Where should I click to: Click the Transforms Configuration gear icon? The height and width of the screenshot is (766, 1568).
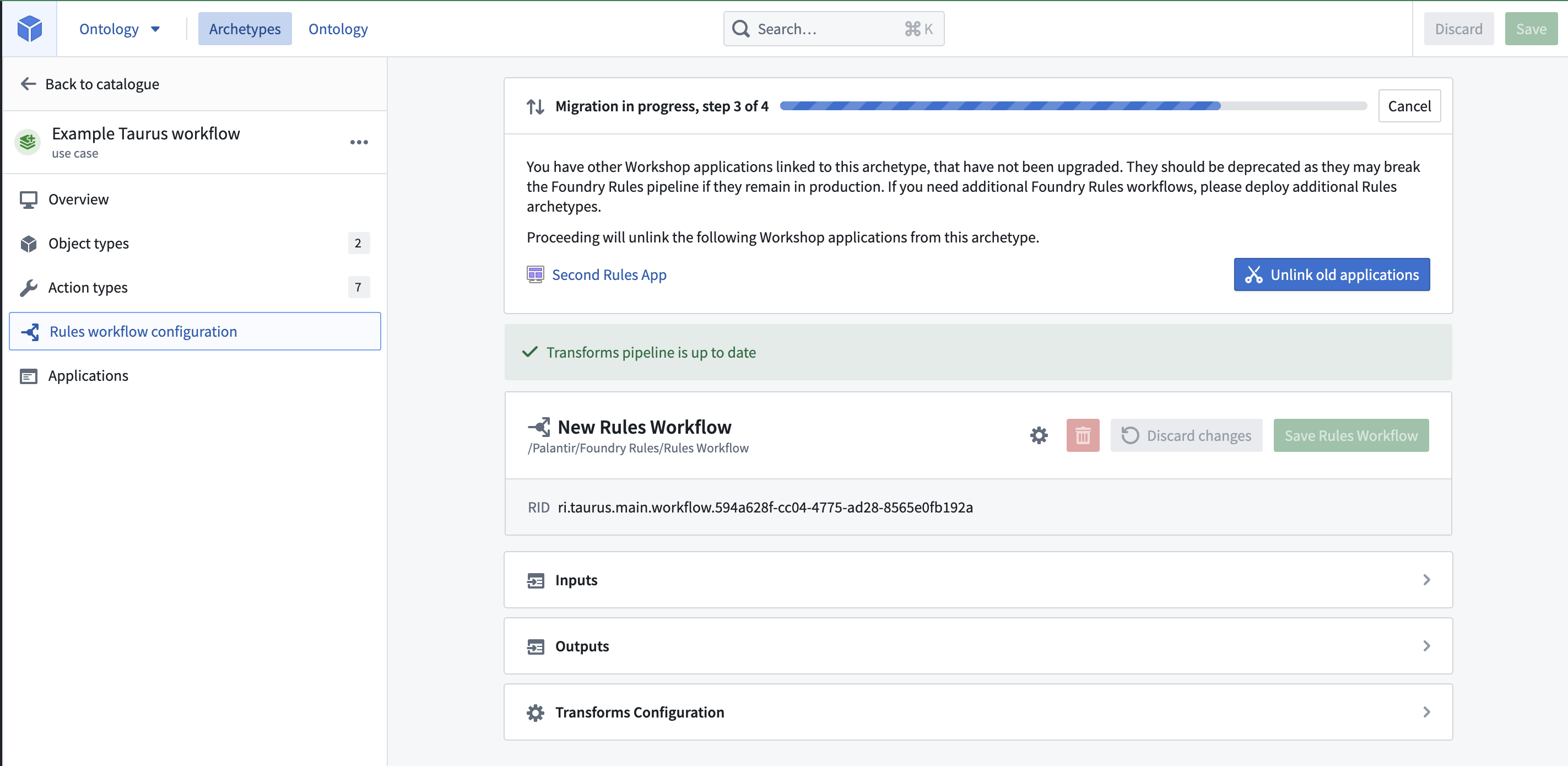tap(535, 712)
